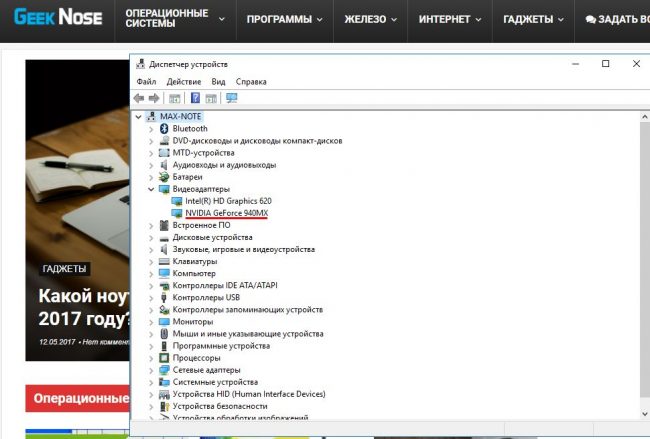
Task: Open the Гаджеты website menu
Action: (x=533, y=19)
